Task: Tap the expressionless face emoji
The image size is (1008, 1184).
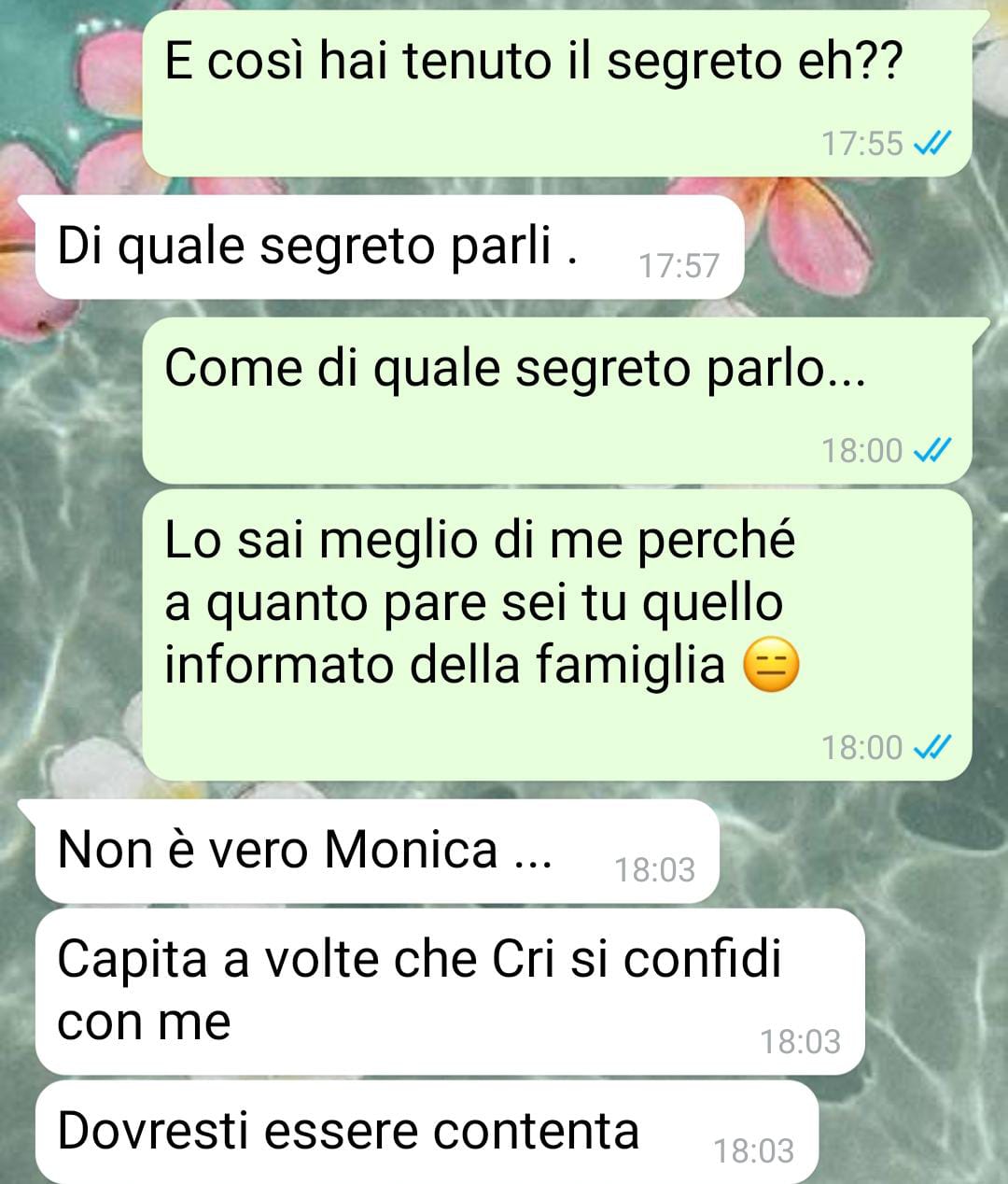Action: (771, 668)
